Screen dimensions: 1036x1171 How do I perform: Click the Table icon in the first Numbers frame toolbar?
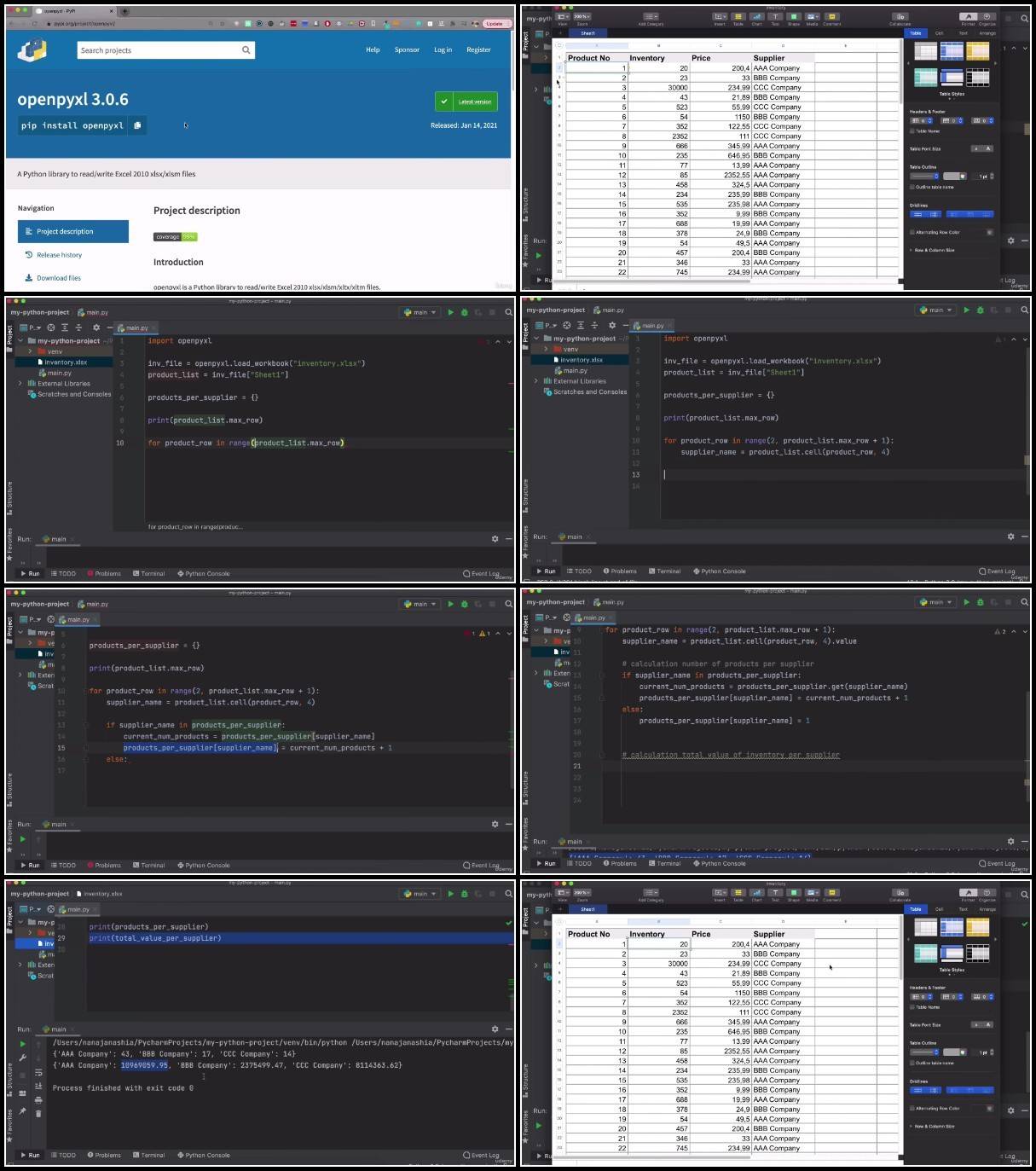pyautogui.click(x=738, y=19)
